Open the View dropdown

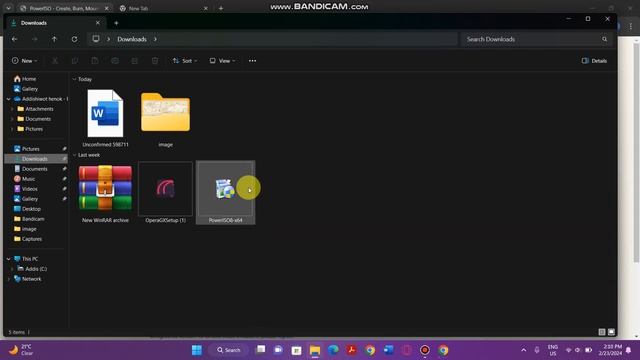(222, 61)
